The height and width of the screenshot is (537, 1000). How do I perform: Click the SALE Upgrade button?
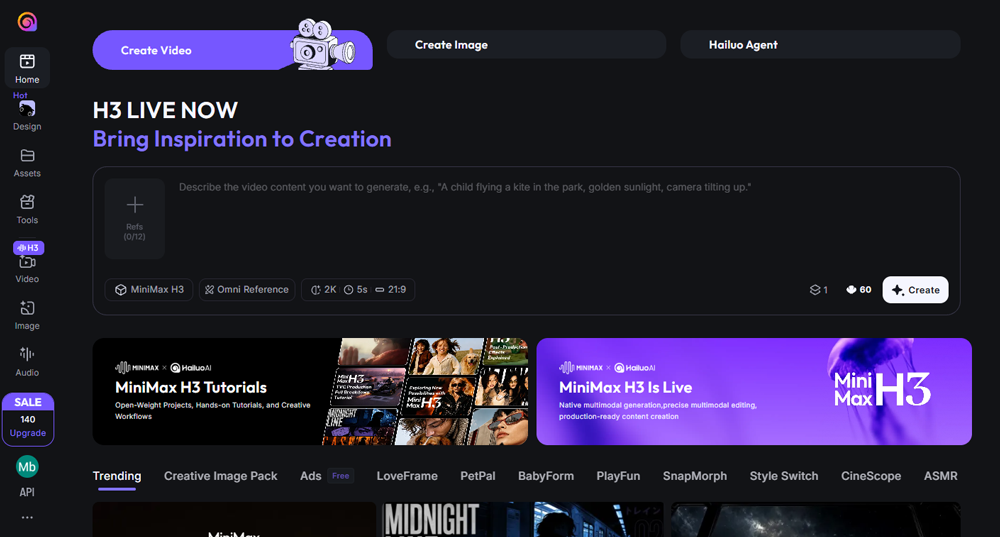(x=28, y=419)
